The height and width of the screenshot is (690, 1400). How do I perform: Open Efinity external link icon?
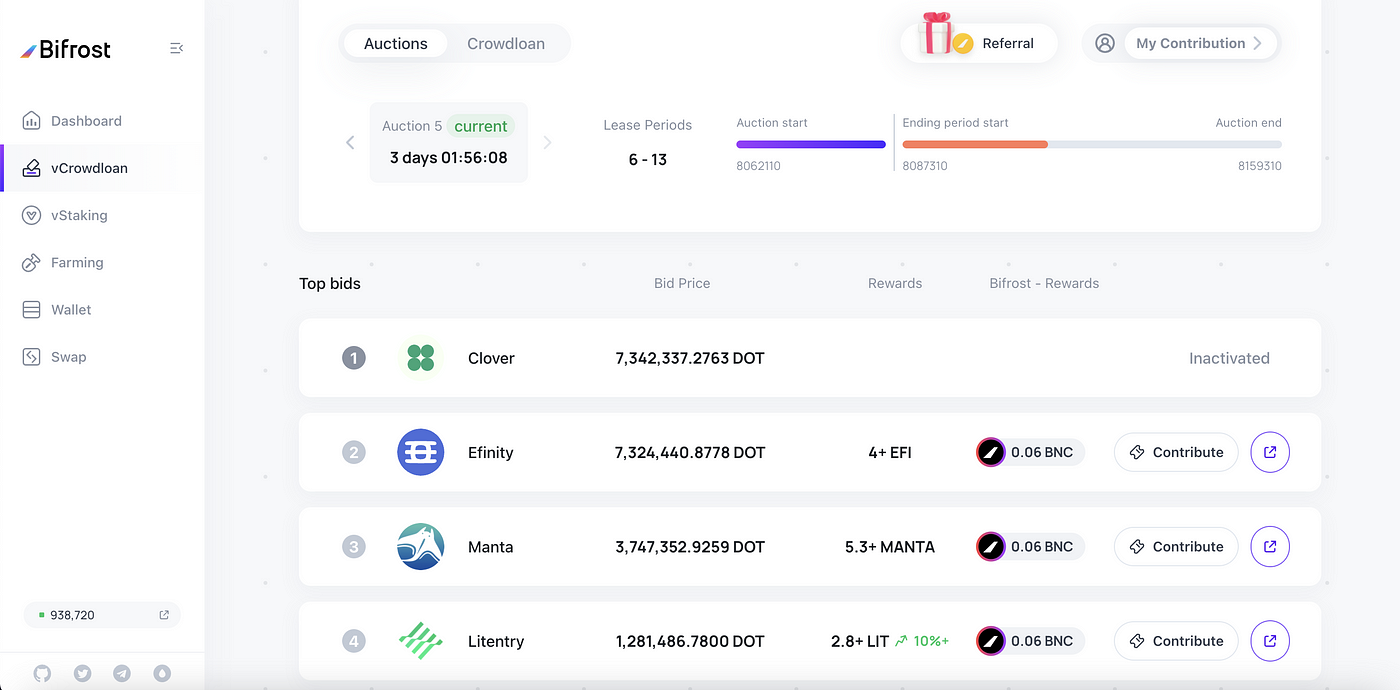pos(1270,452)
